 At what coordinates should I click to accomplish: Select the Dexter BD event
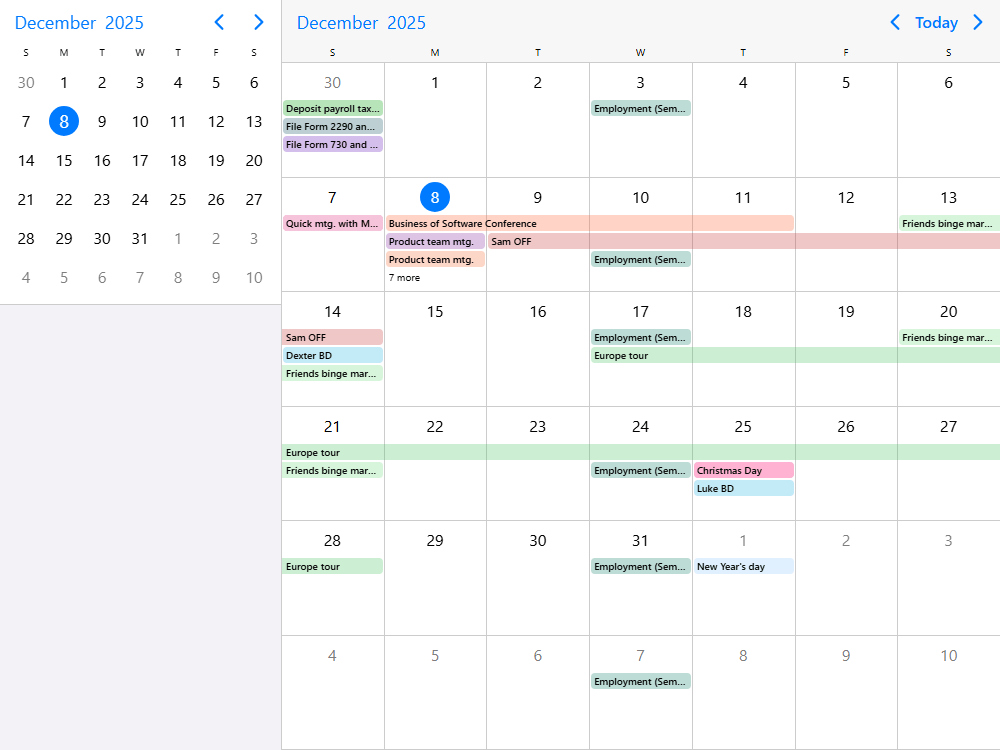[332, 355]
